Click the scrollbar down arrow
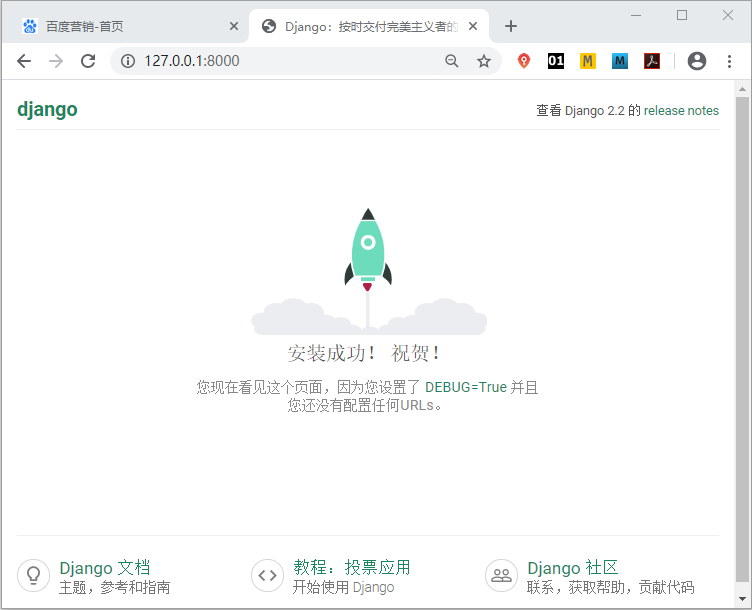This screenshot has width=752, height=610. (x=742, y=599)
